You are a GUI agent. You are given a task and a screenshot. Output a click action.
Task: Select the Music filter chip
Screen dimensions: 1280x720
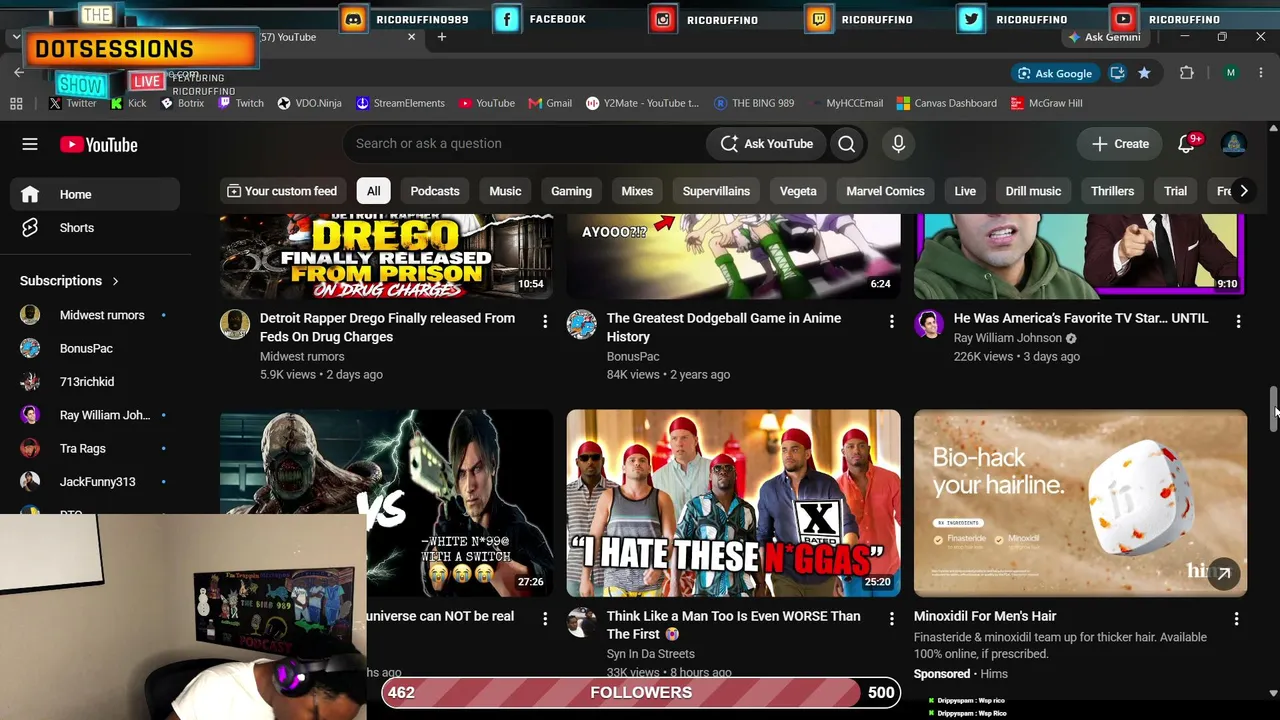505,191
